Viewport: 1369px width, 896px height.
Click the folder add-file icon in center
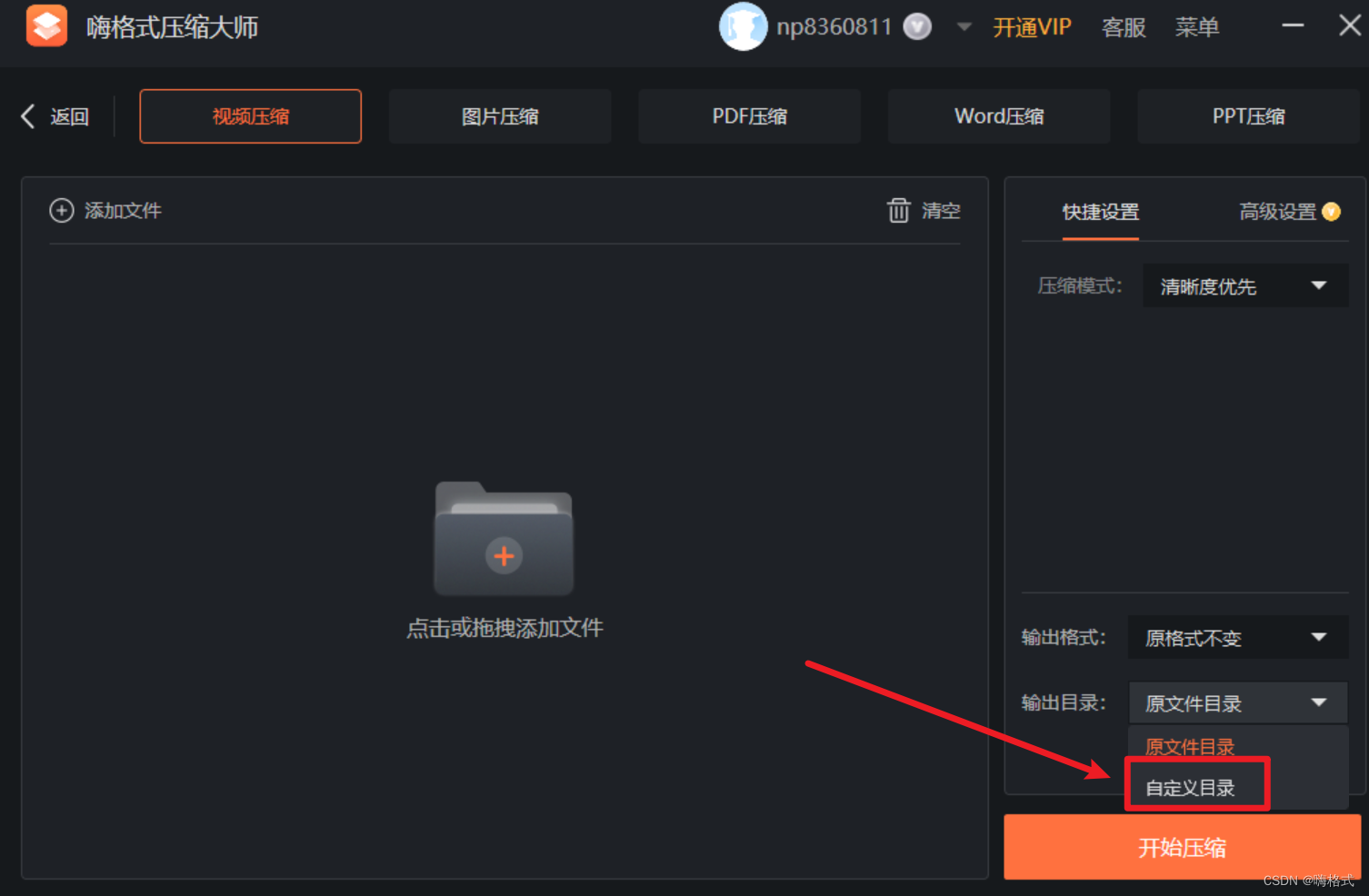[504, 538]
